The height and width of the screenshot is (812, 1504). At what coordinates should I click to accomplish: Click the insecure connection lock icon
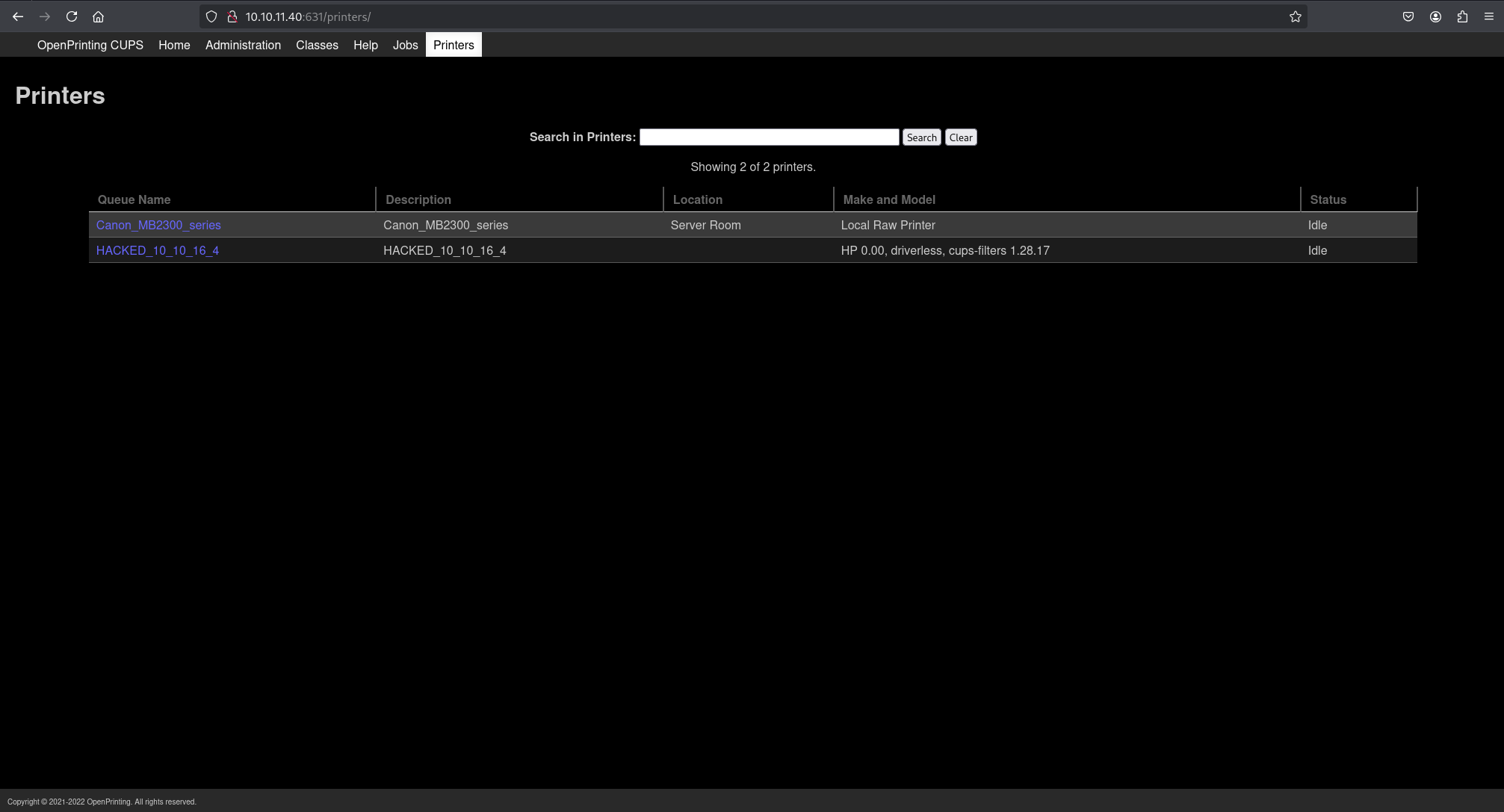tap(232, 16)
